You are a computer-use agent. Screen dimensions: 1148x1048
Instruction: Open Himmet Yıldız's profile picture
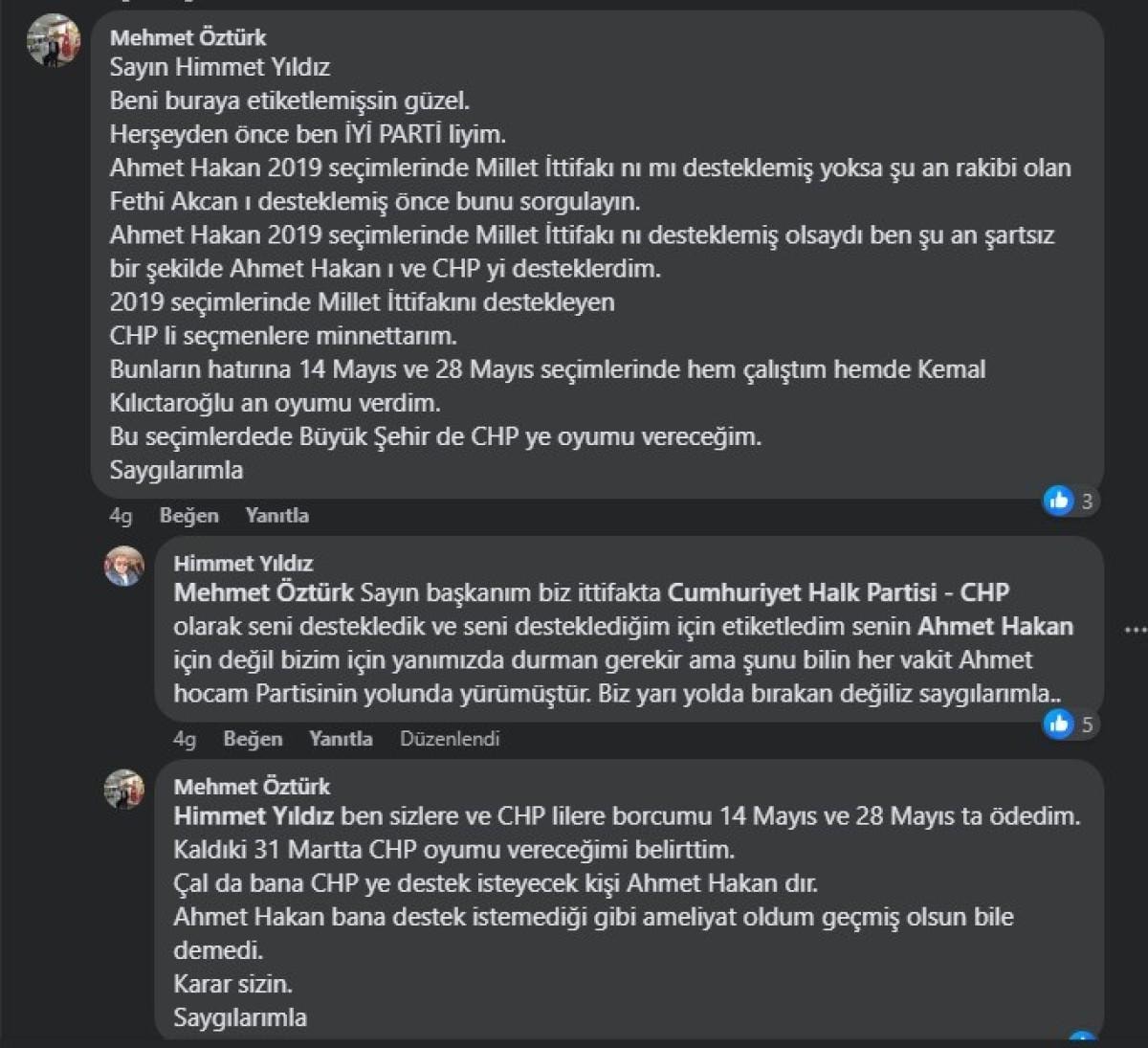tap(124, 567)
